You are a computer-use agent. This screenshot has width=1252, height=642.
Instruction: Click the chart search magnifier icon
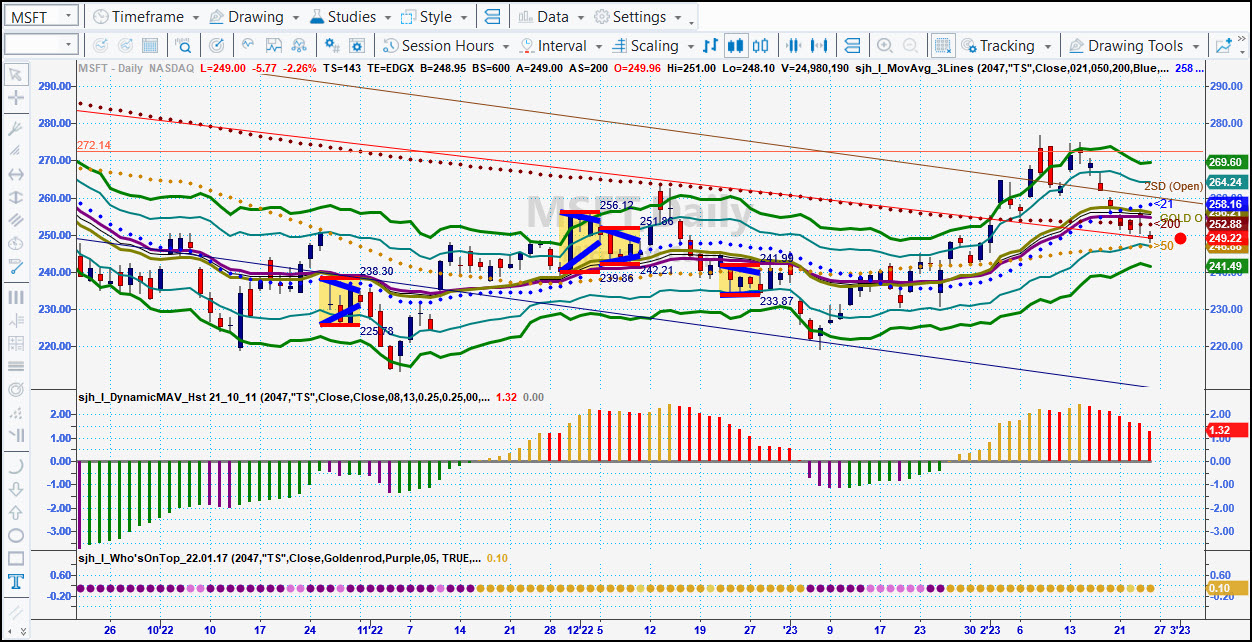pyautogui.click(x=184, y=46)
